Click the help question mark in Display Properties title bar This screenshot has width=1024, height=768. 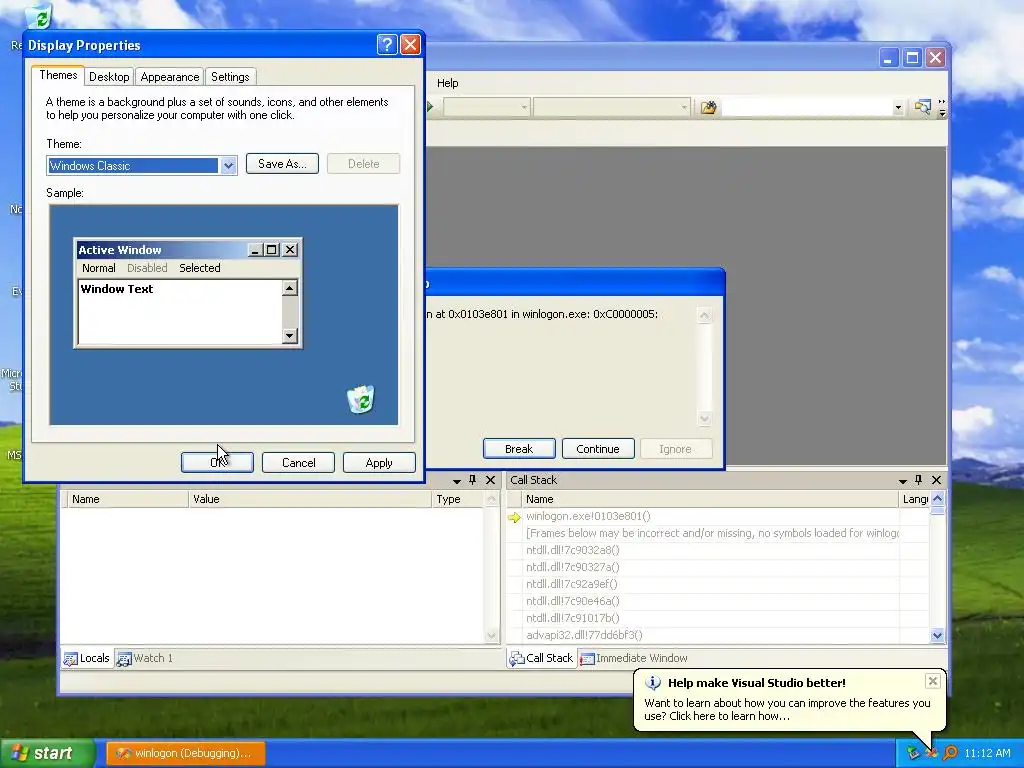[387, 44]
